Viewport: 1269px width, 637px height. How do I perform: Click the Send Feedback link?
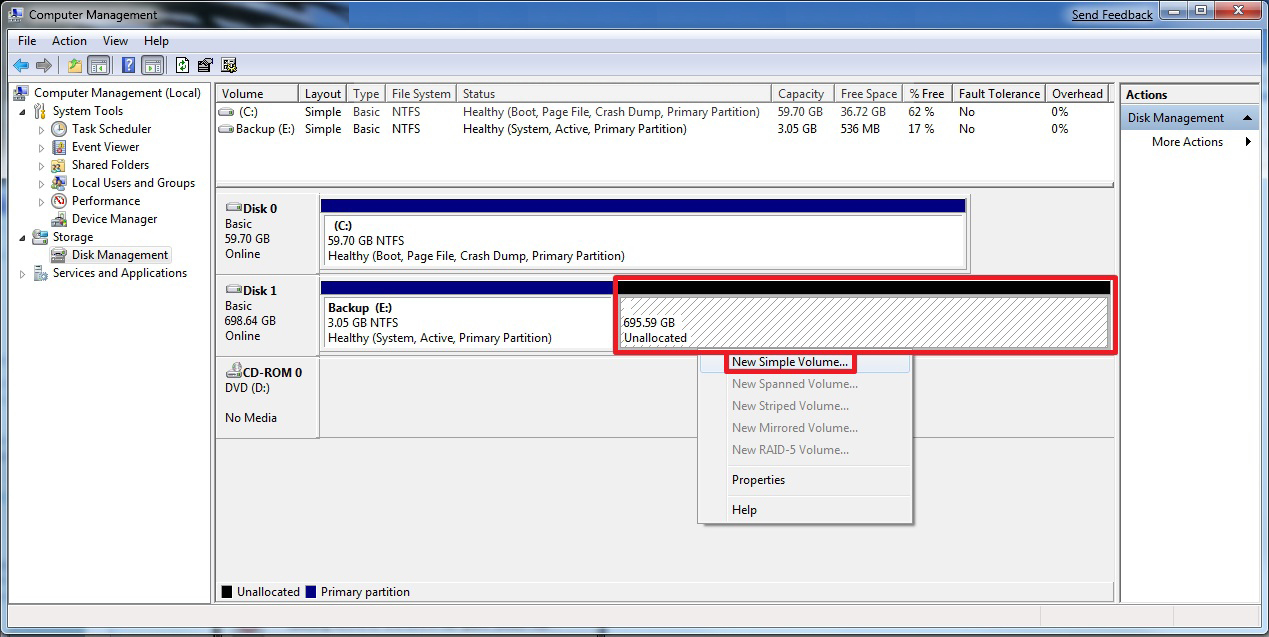[1112, 15]
